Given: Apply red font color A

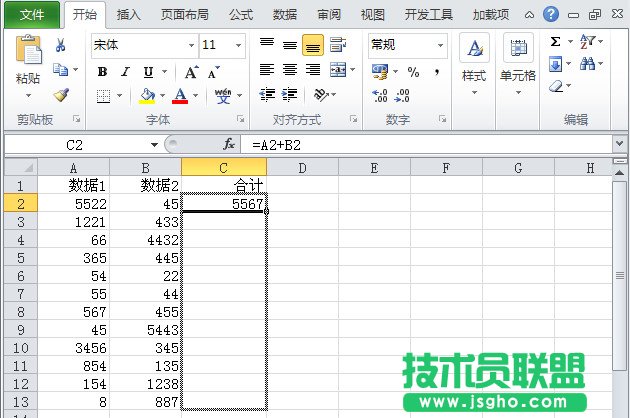Looking at the screenshot, I should pyautogui.click(x=180, y=96).
